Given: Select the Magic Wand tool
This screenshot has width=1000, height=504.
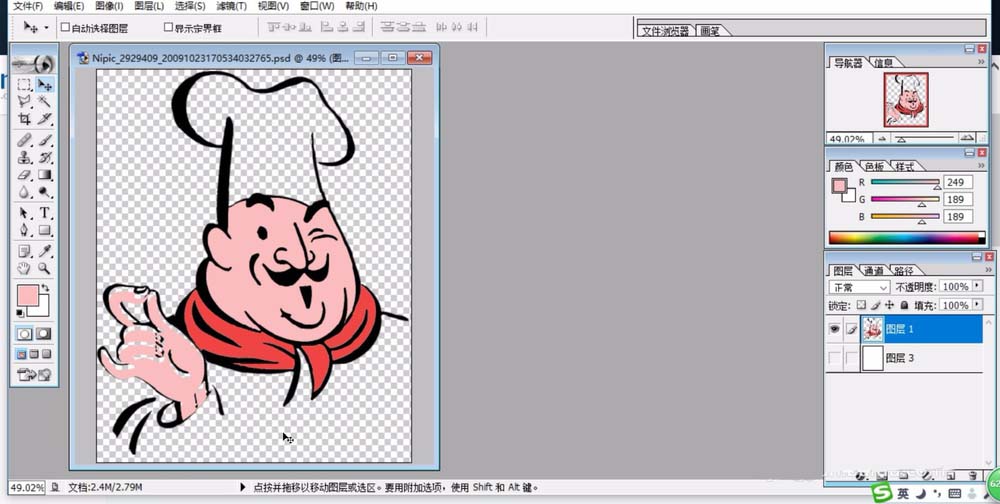Looking at the screenshot, I should pyautogui.click(x=45, y=101).
